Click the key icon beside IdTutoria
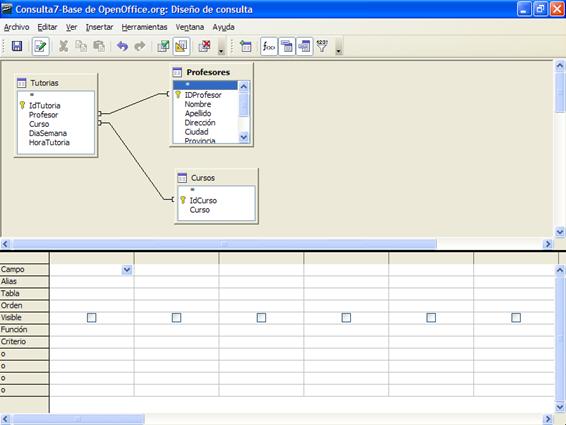 pyautogui.click(x=22, y=105)
